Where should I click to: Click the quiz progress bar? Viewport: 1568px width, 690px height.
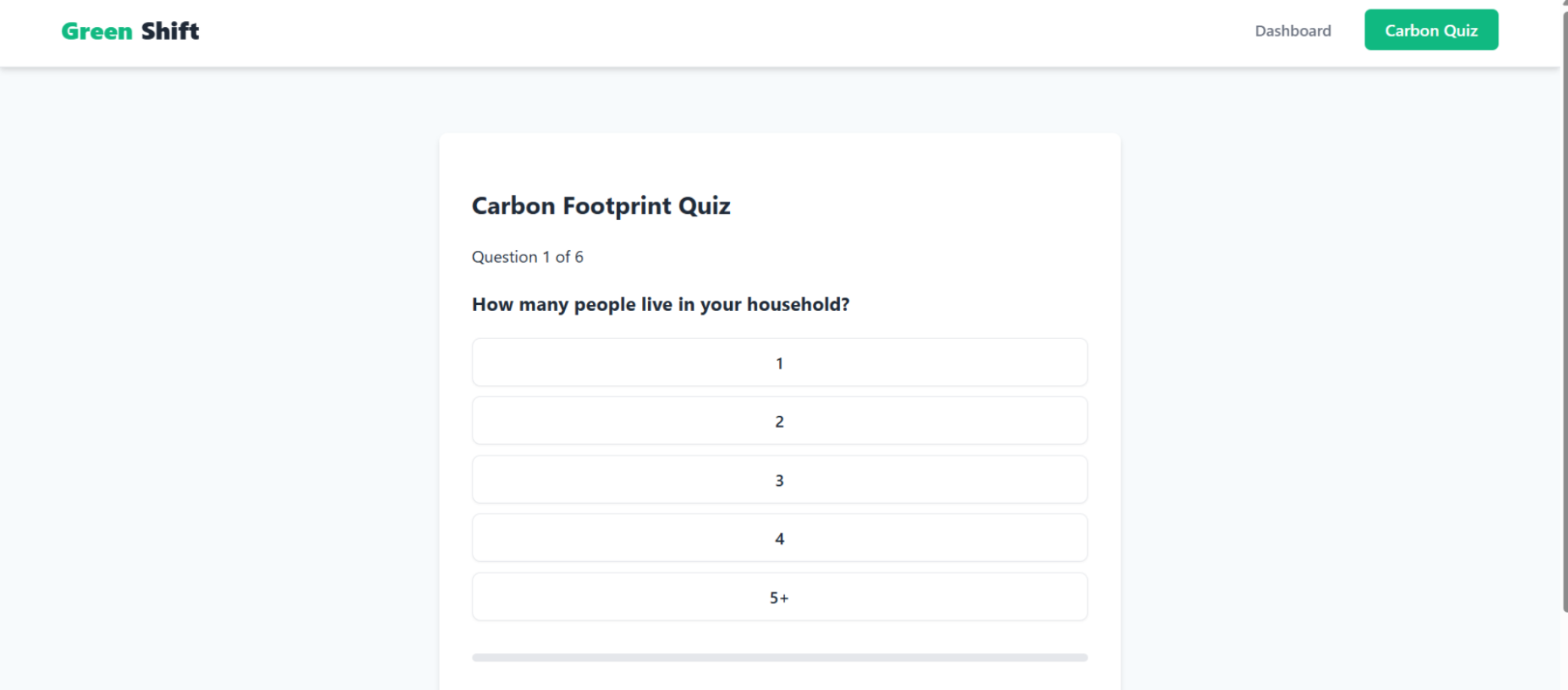[779, 658]
